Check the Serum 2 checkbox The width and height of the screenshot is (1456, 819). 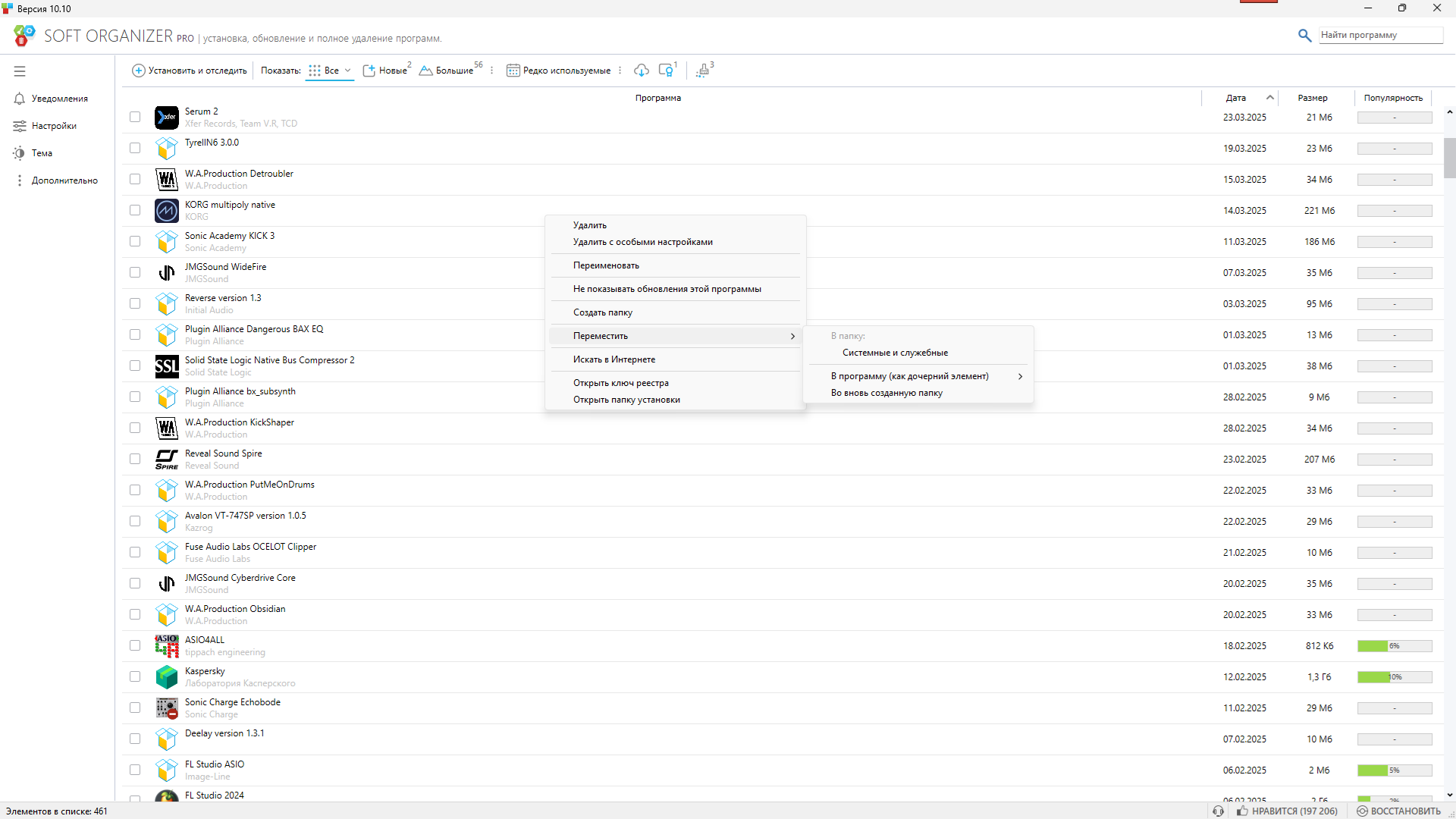pos(135,118)
